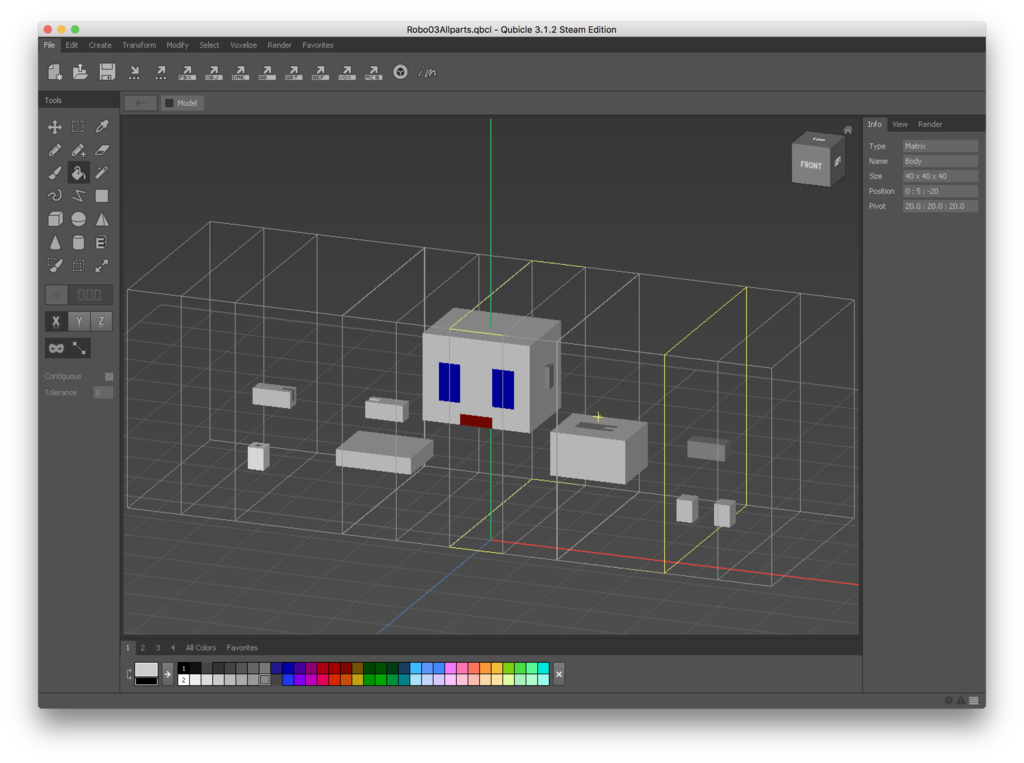Screen dimensions: 1024x763
Task: Click the back arrow button
Action: (x=140, y=103)
